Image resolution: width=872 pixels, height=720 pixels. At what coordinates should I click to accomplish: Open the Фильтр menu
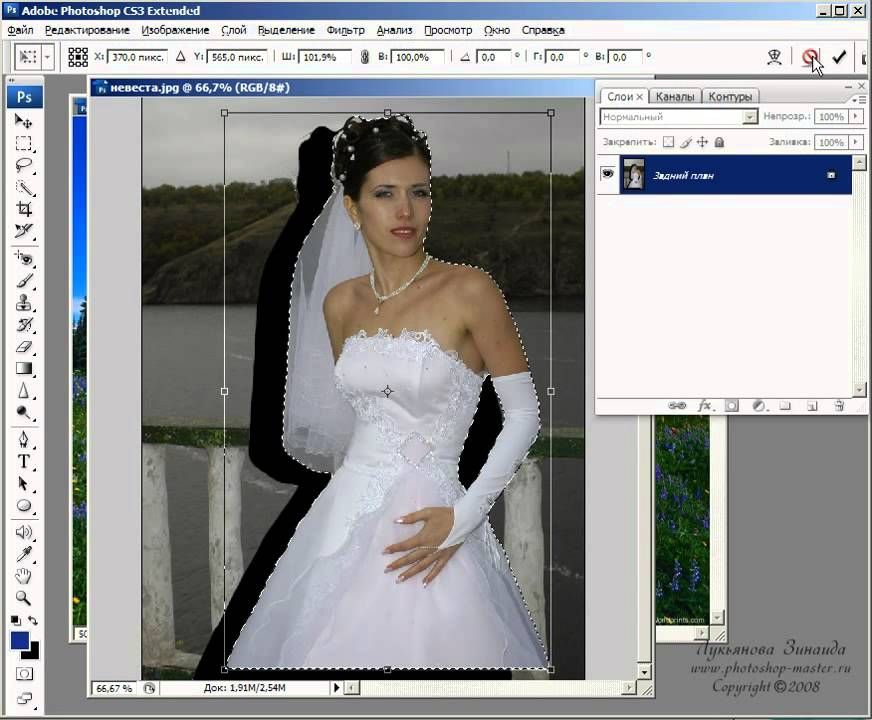tap(345, 30)
